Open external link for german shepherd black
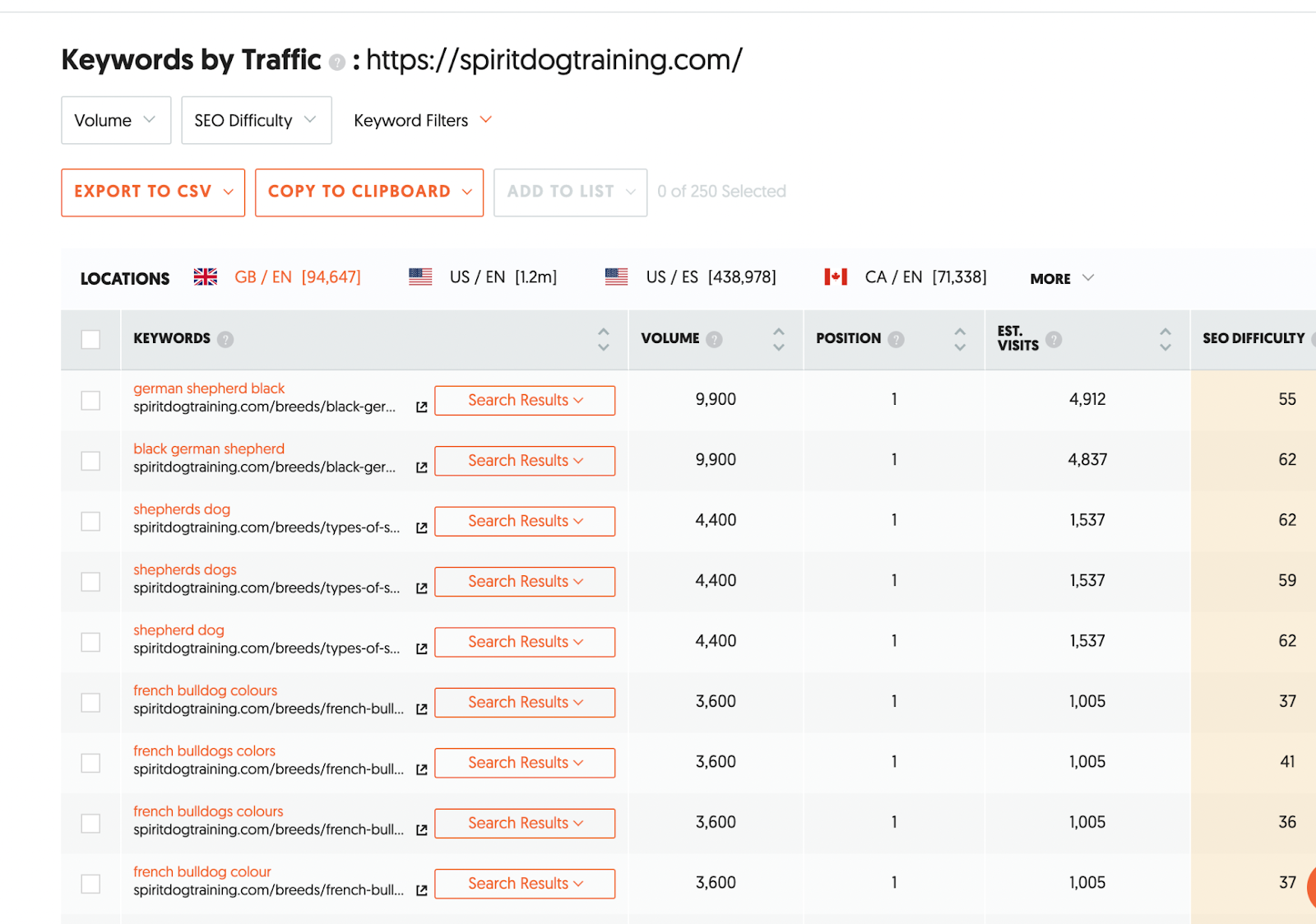Screen dimensions: 1316x924 (x=422, y=407)
